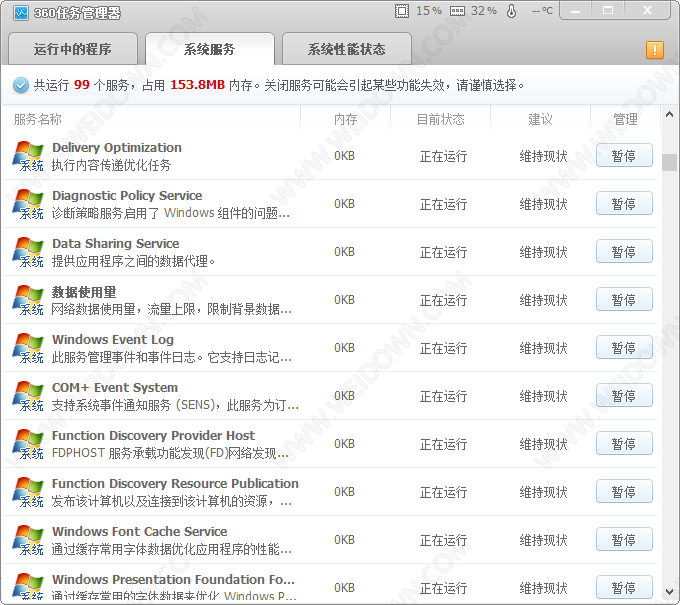Close the 360 Task Manager window
Viewport: 680px width, 605px height.
[x=647, y=11]
